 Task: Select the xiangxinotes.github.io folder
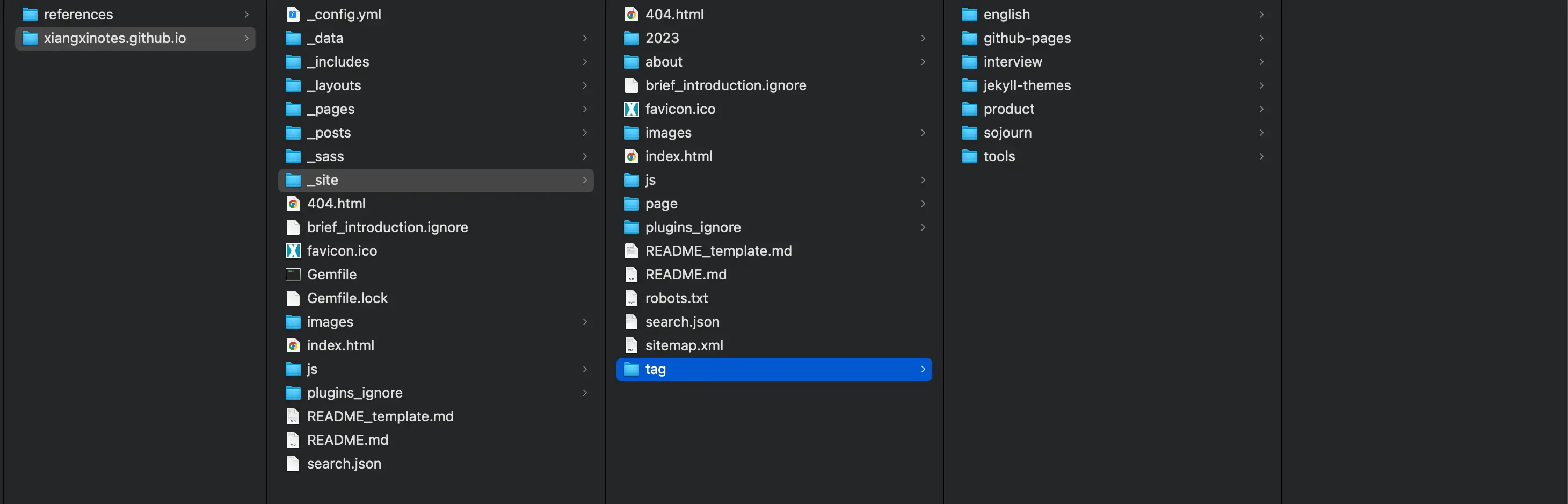pyautogui.click(x=114, y=38)
